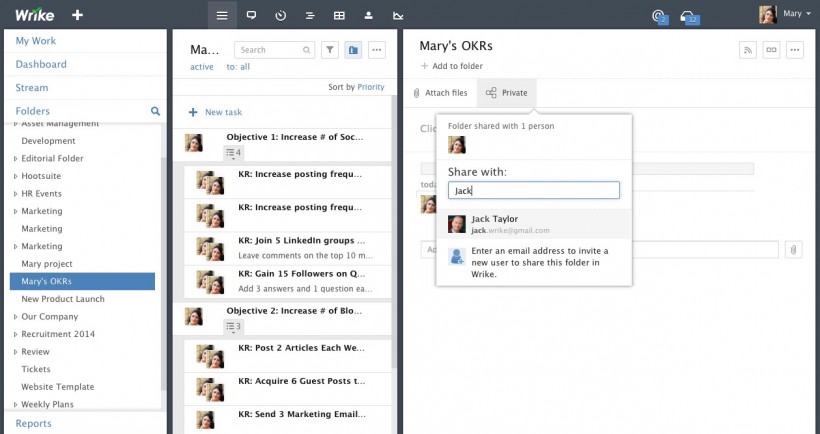Screen dimensions: 820x434
Task: Open the Stream section
Action: pos(31,88)
